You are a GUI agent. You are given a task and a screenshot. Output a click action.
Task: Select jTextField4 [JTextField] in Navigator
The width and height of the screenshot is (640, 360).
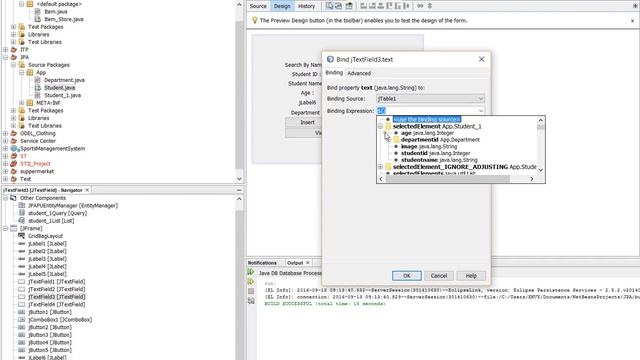tap(57, 304)
